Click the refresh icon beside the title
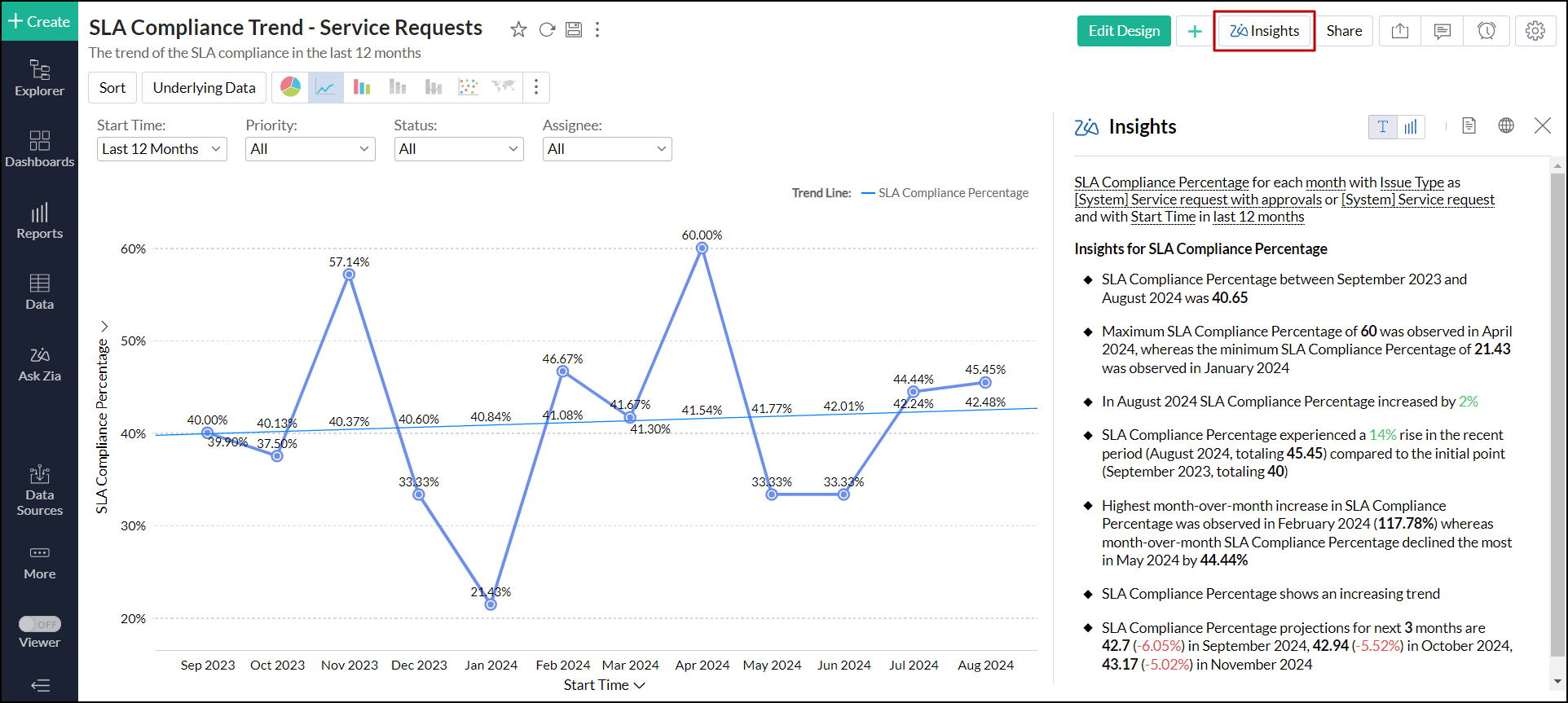The height and width of the screenshot is (703, 1568). pos(547,30)
